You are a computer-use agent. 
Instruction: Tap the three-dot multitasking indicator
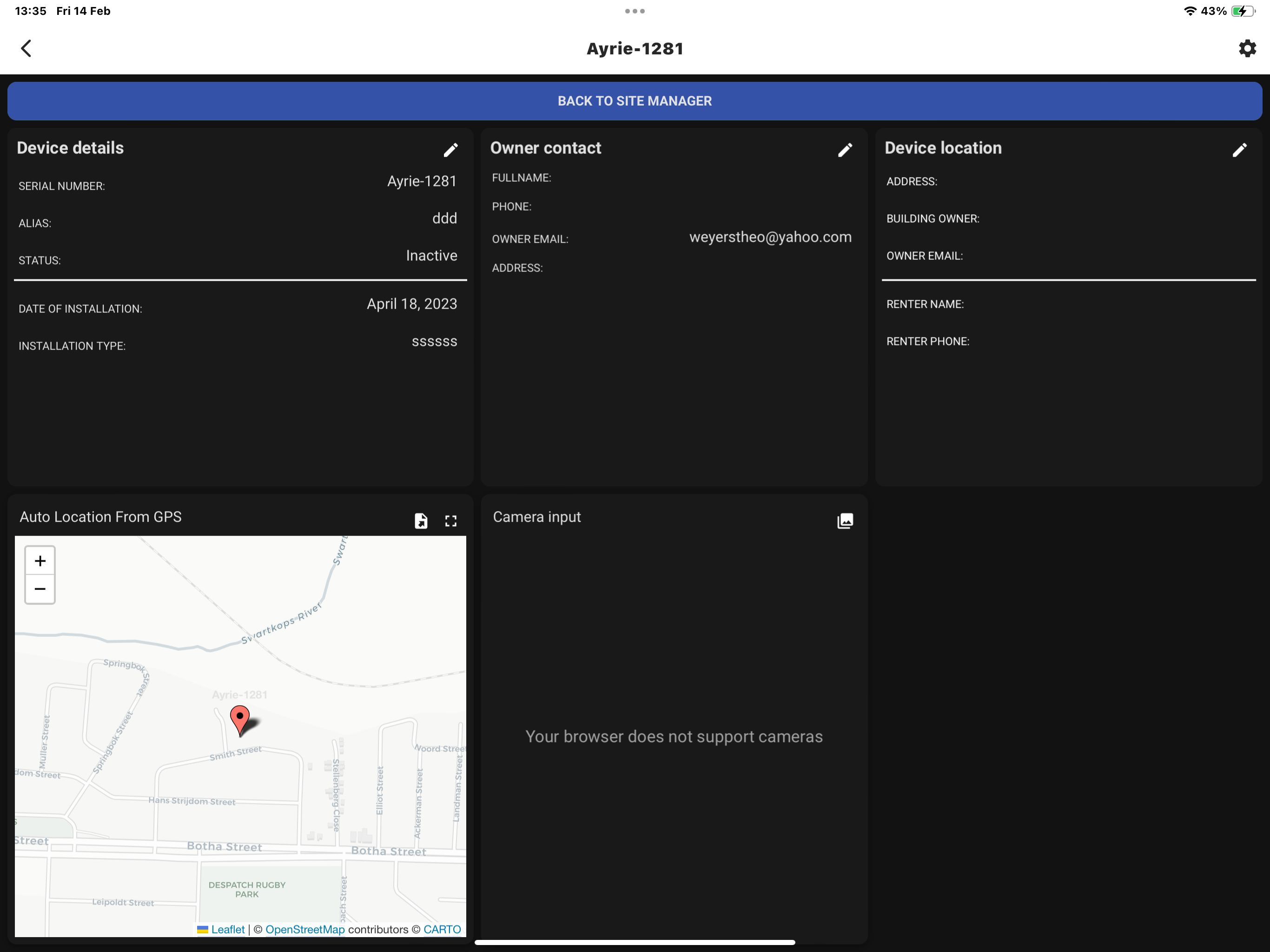coord(635,11)
